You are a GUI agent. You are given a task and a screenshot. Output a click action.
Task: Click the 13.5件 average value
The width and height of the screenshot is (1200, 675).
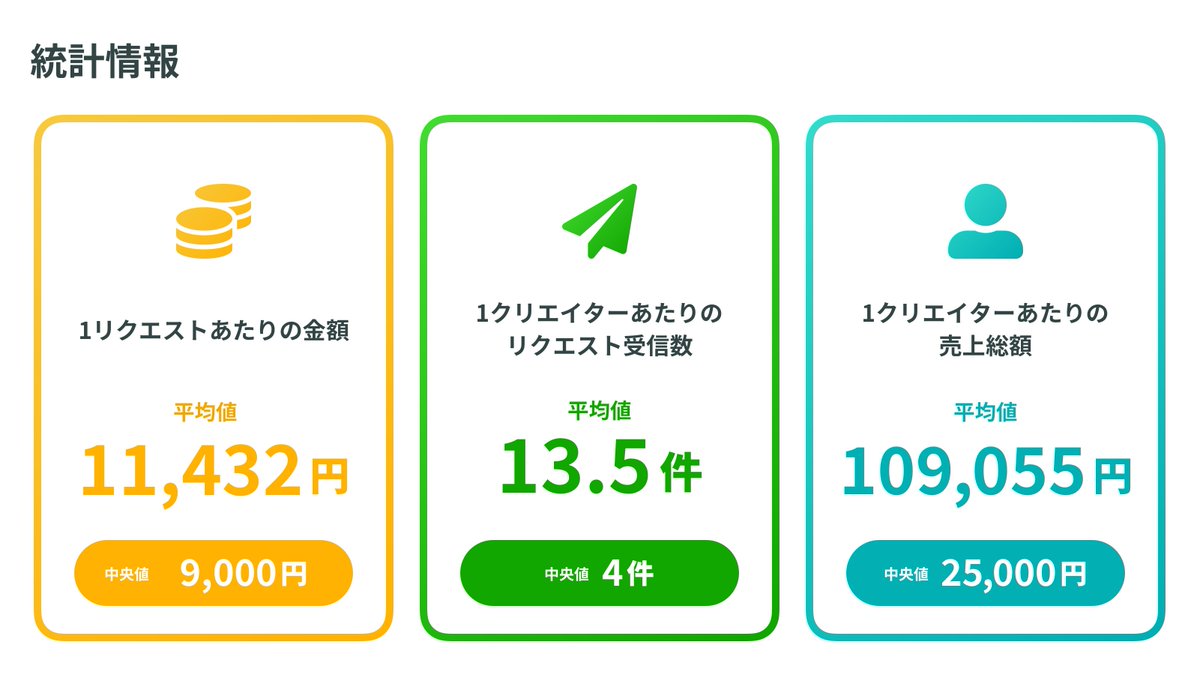[x=600, y=468]
